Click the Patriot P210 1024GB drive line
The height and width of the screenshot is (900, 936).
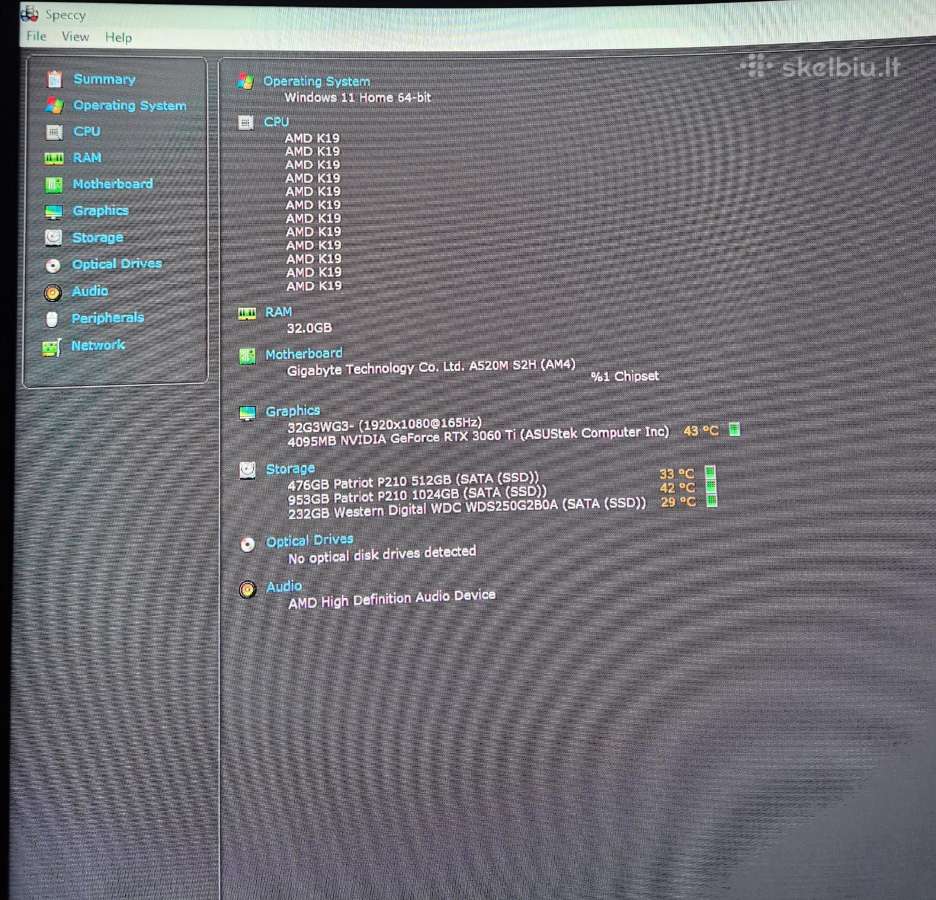(417, 495)
